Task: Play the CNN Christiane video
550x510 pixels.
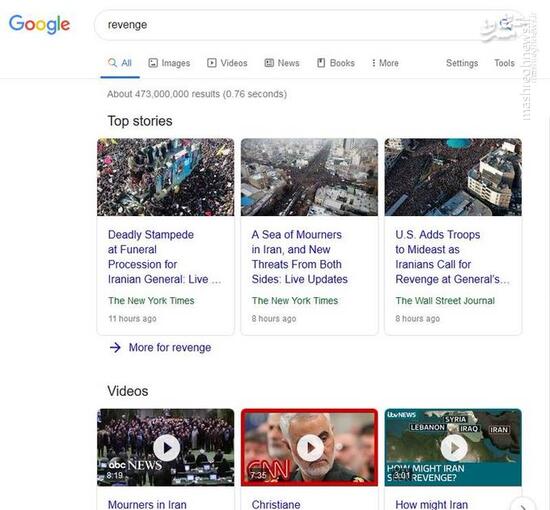Action: click(310, 448)
